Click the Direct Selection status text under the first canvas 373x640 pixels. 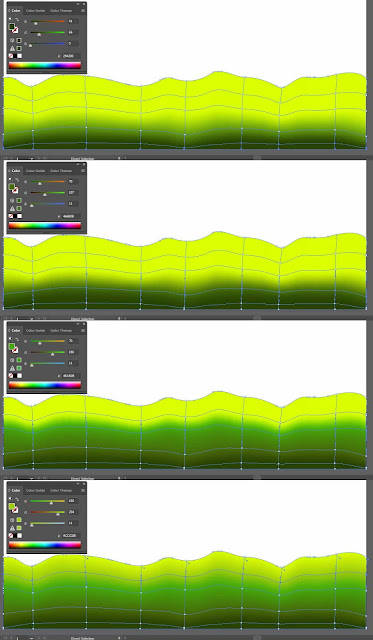click(x=82, y=158)
